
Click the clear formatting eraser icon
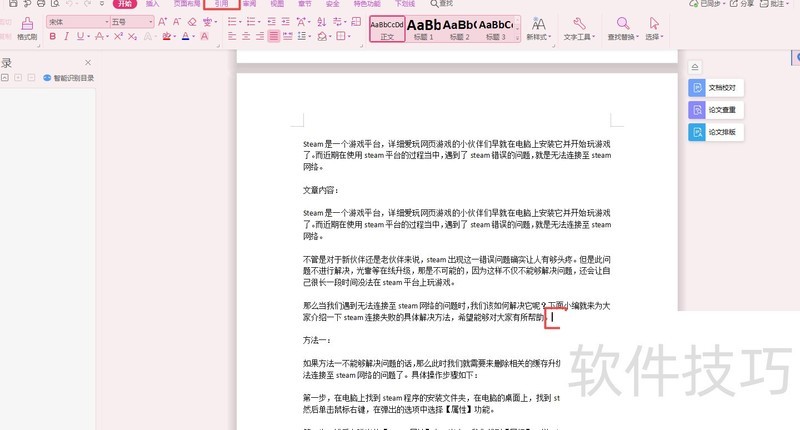coord(192,21)
